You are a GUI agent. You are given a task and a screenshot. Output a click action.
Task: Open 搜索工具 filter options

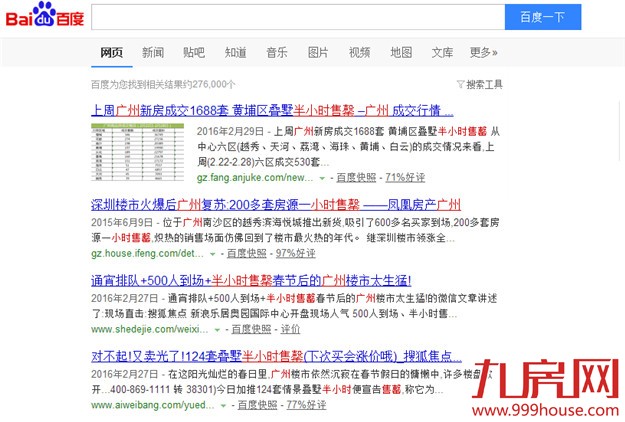[x=484, y=84]
